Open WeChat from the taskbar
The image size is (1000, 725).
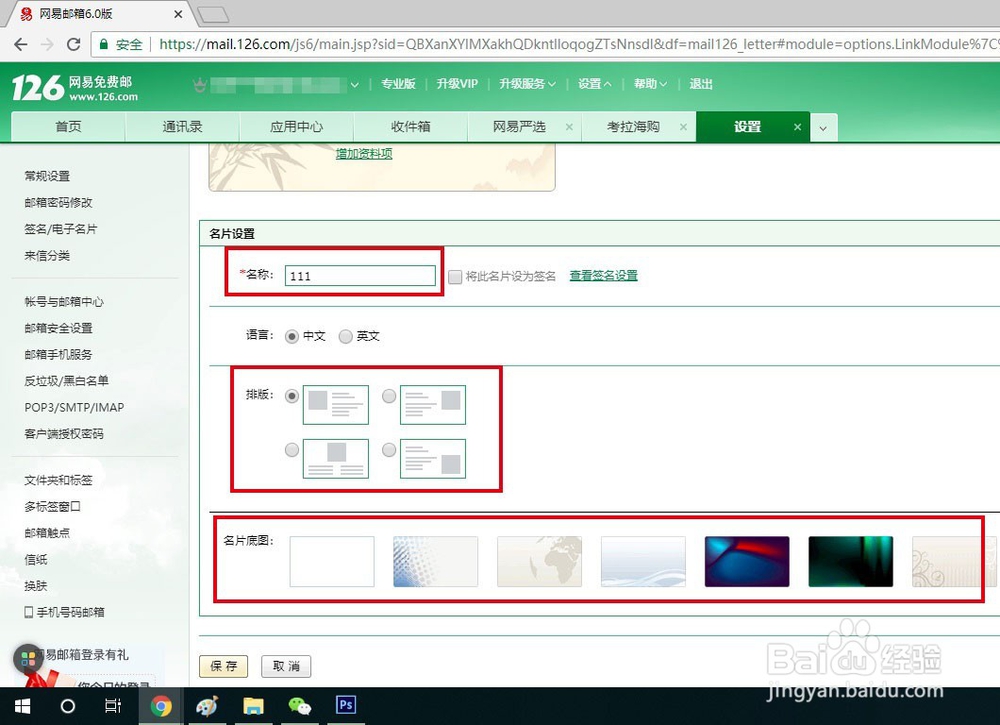coord(299,706)
